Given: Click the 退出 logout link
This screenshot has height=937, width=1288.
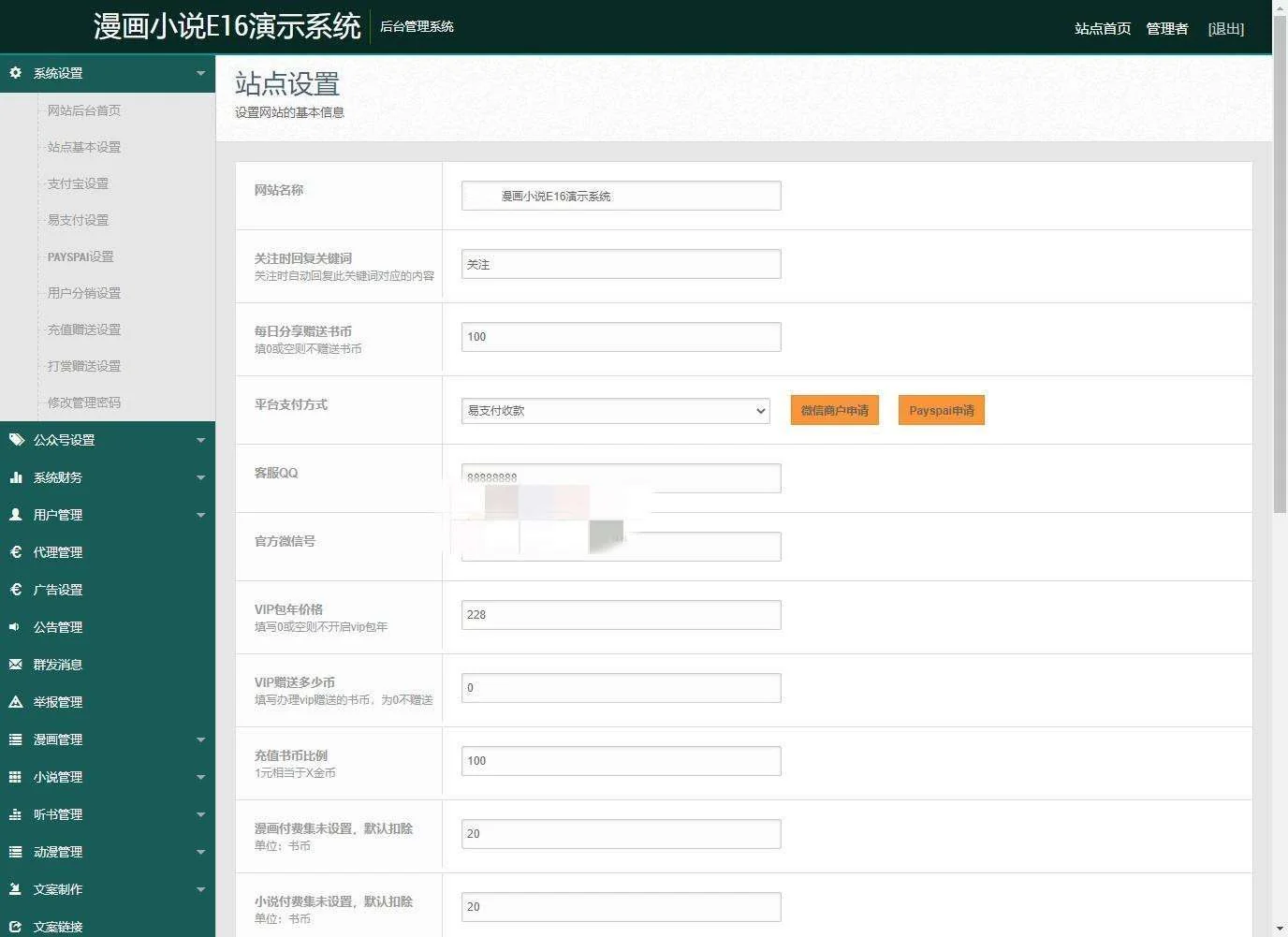Looking at the screenshot, I should tap(1225, 29).
